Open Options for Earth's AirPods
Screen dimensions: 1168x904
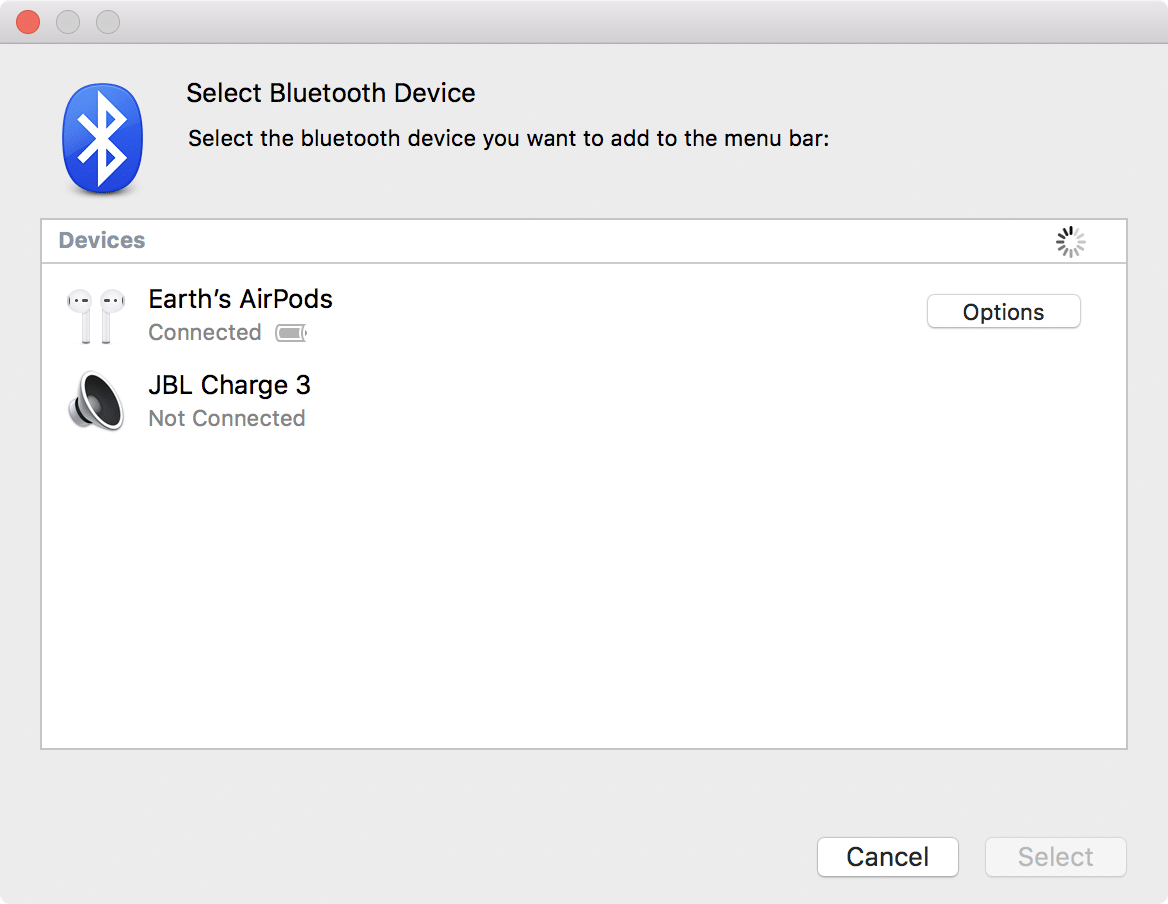coord(1003,311)
